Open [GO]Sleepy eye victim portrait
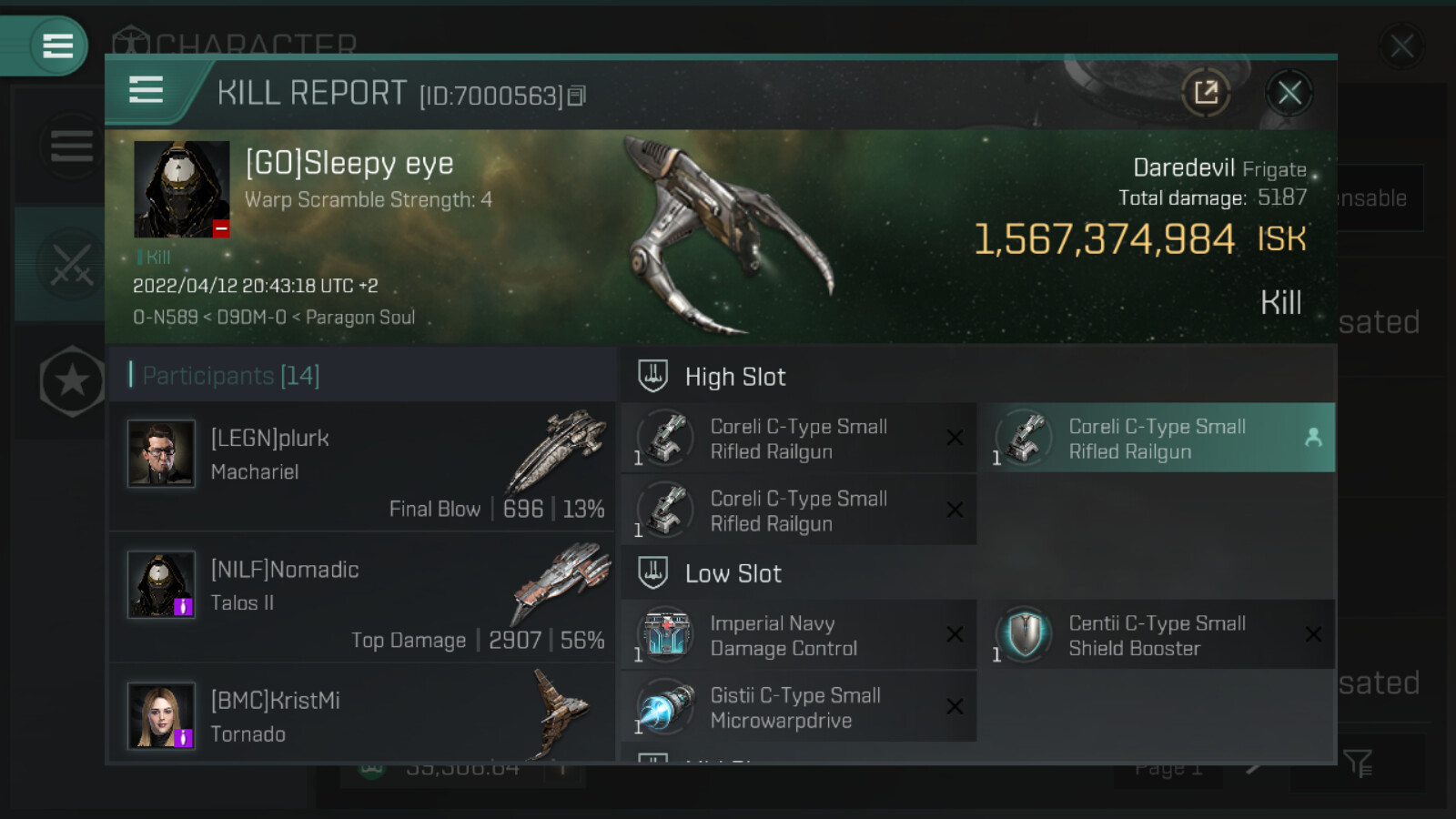Image resolution: width=1456 pixels, height=819 pixels. click(x=181, y=189)
